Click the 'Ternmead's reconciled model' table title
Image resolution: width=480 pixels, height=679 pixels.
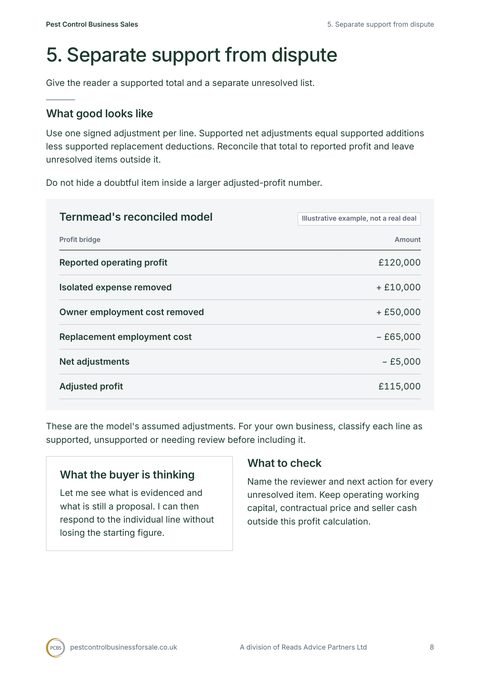pyautogui.click(x=136, y=217)
